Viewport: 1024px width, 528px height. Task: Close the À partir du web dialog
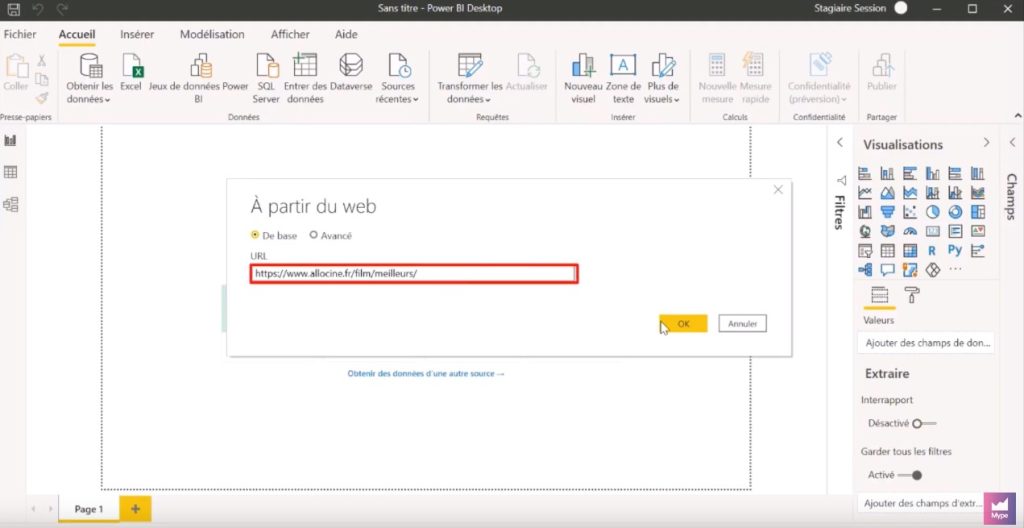tap(778, 190)
